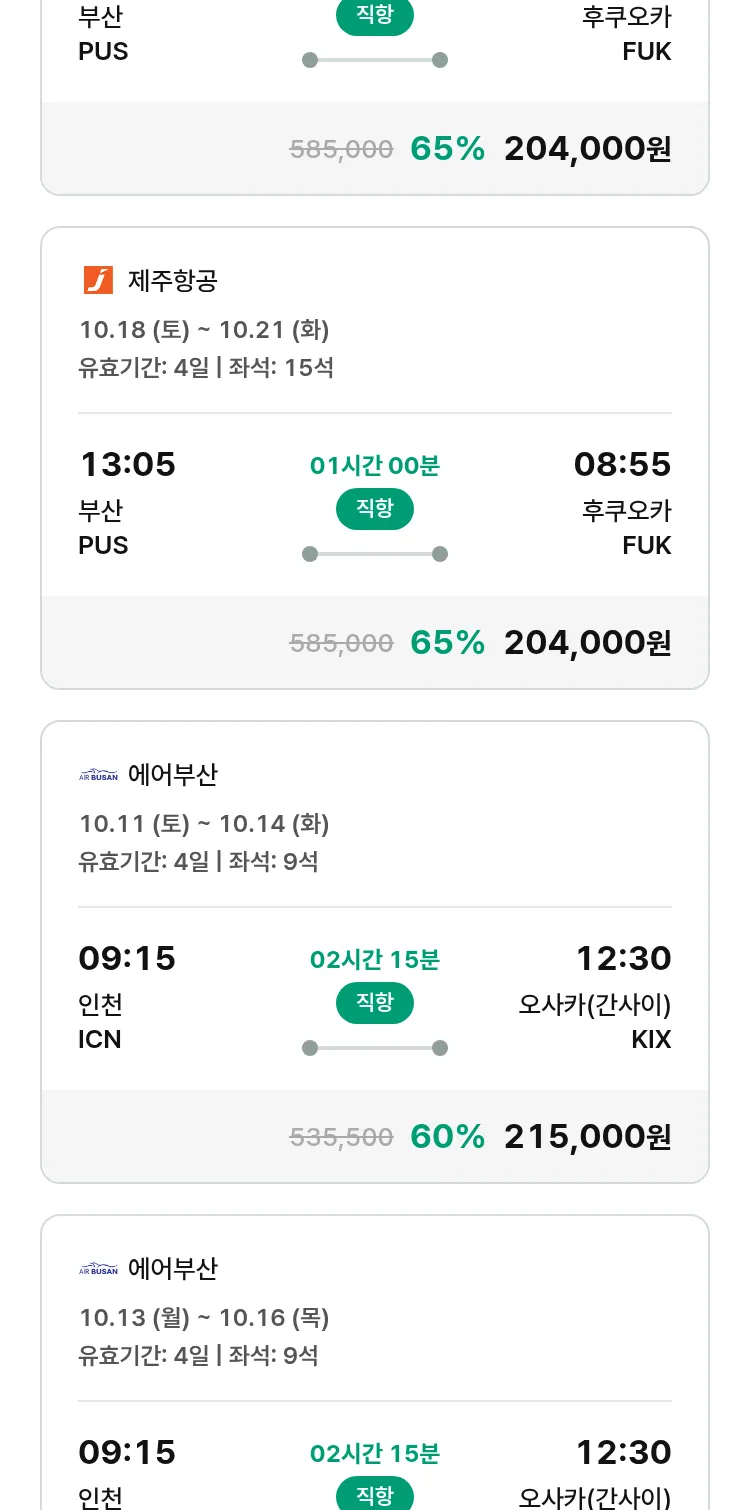Click route line on Jeju Air 13:05 flight

click(x=375, y=554)
